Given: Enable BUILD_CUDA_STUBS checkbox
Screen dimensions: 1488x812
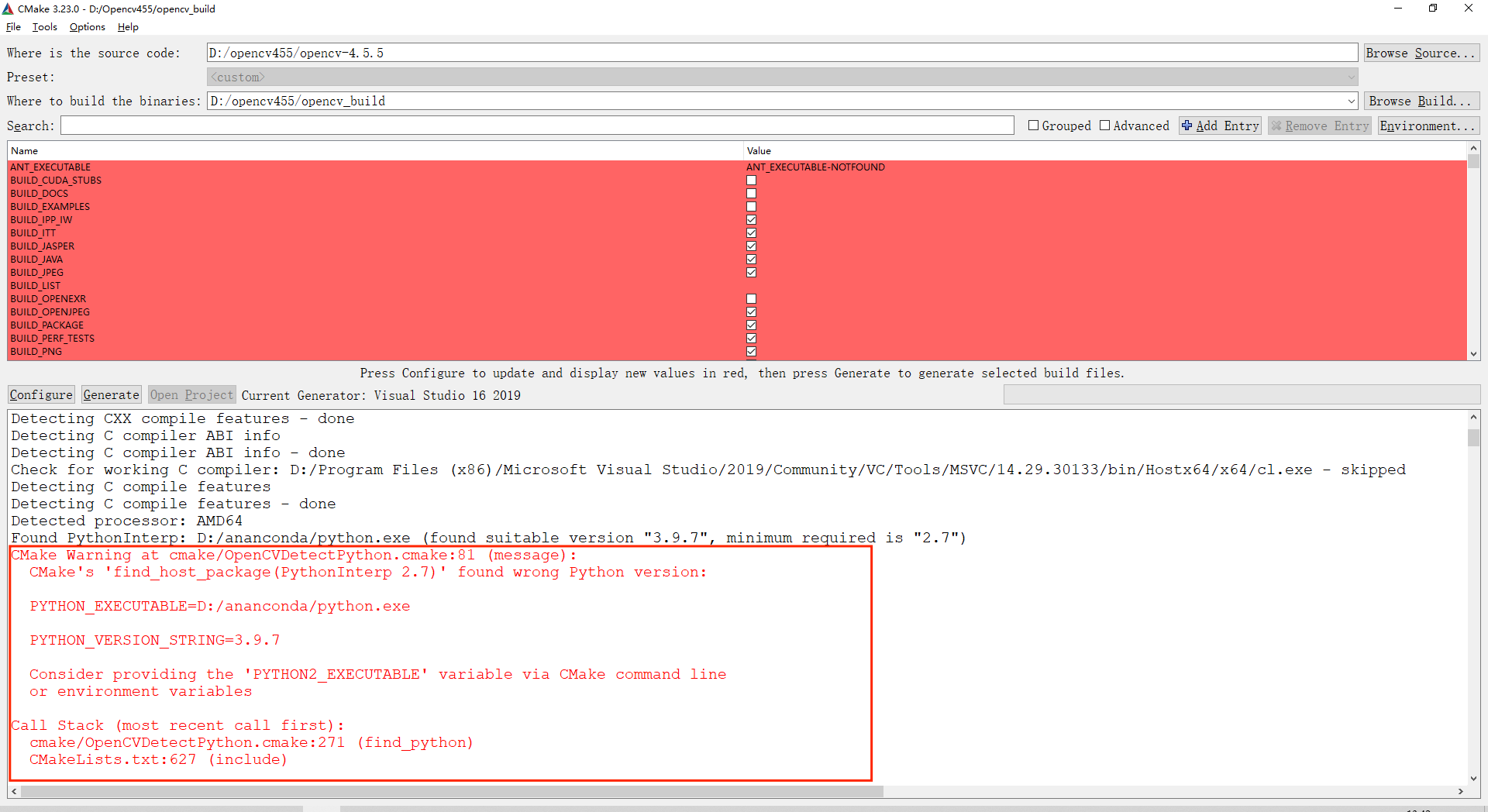Looking at the screenshot, I should [x=751, y=181].
